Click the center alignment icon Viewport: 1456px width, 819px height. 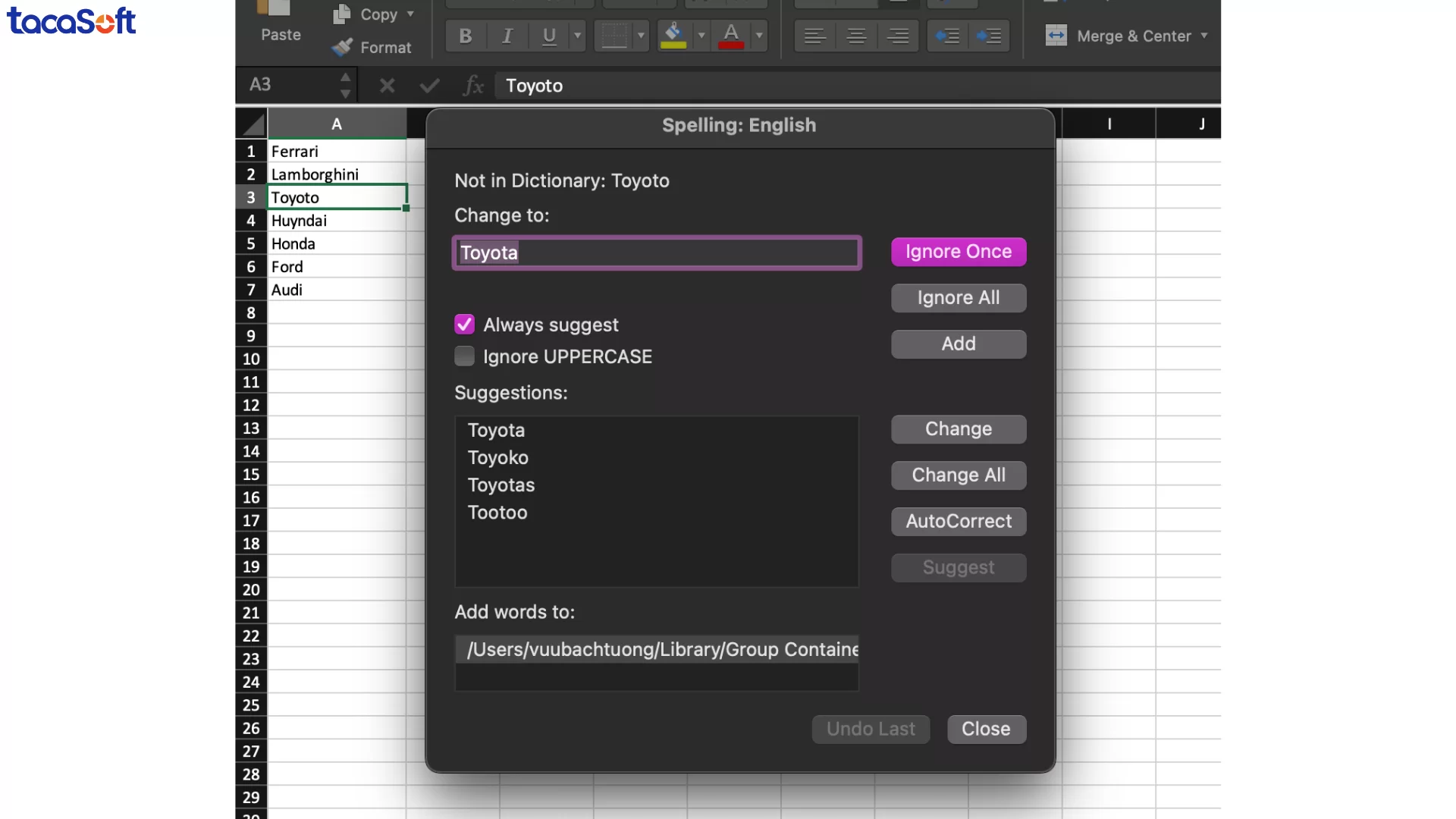[856, 36]
